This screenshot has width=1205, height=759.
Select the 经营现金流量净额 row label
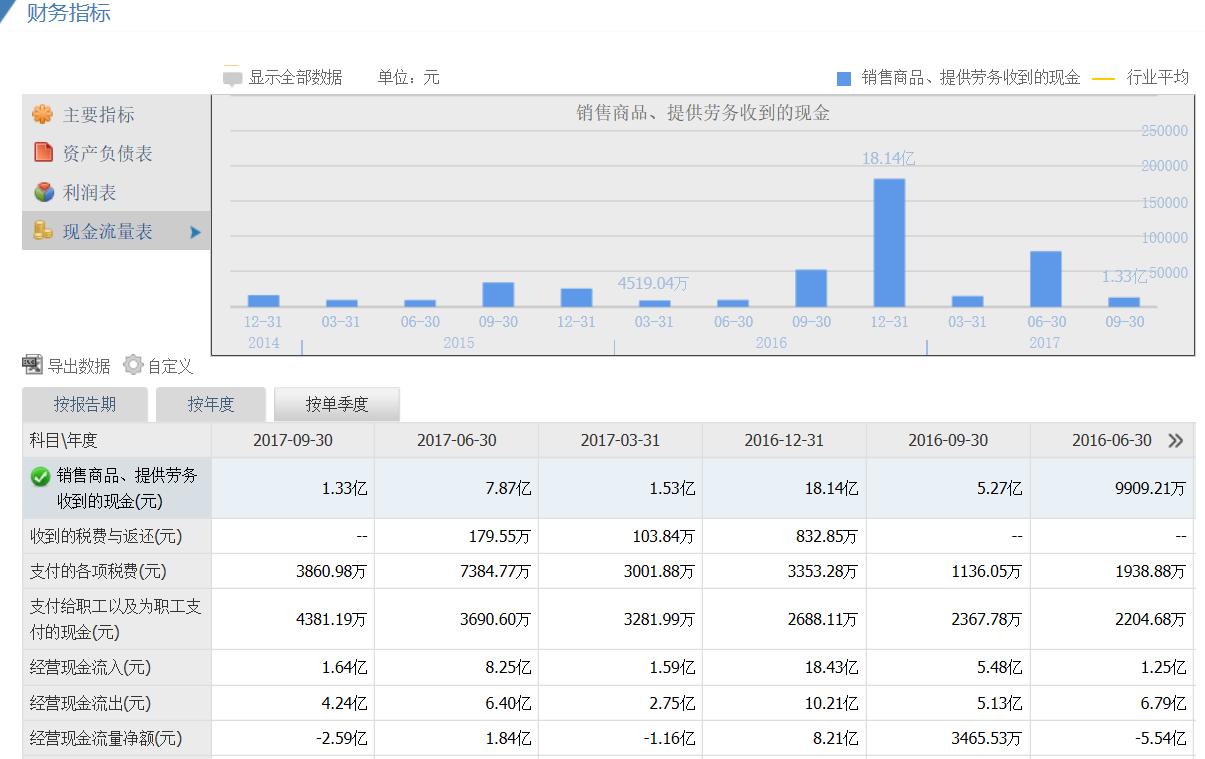106,739
